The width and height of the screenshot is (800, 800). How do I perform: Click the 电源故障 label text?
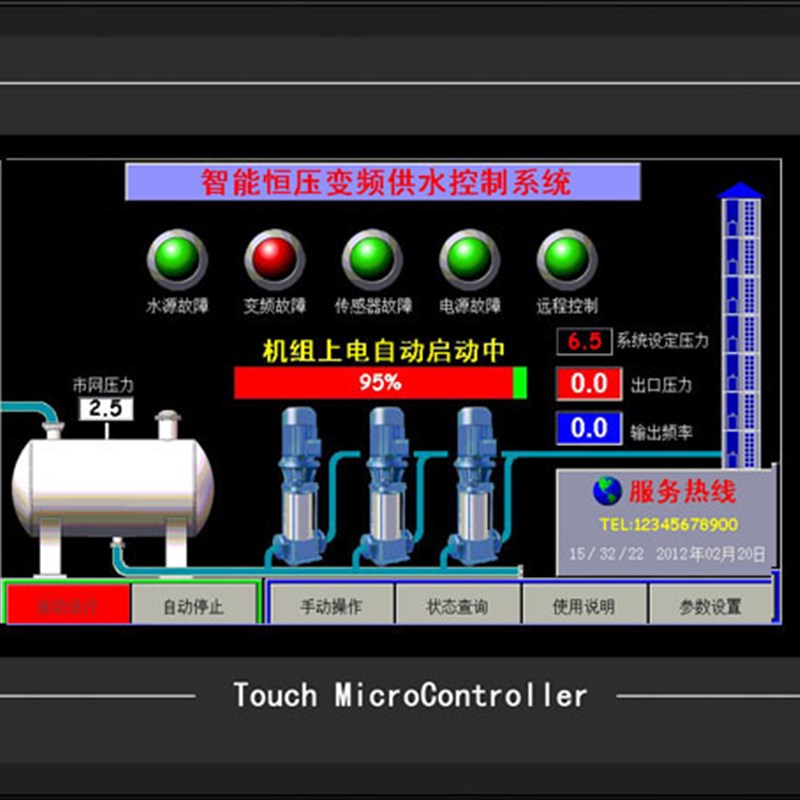[x=470, y=306]
